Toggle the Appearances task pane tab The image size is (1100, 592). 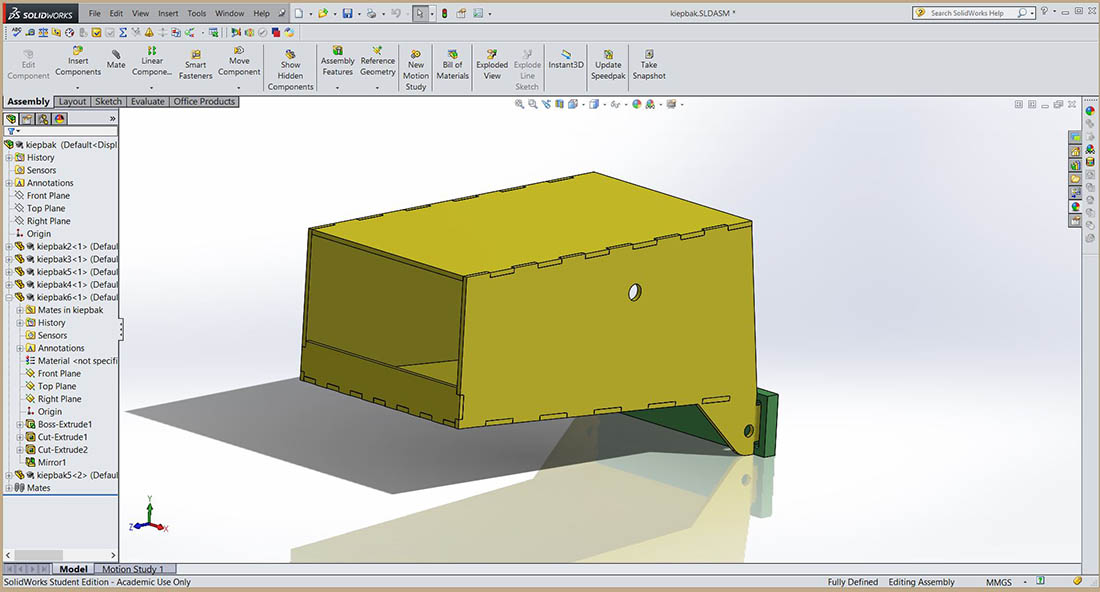point(1075,206)
